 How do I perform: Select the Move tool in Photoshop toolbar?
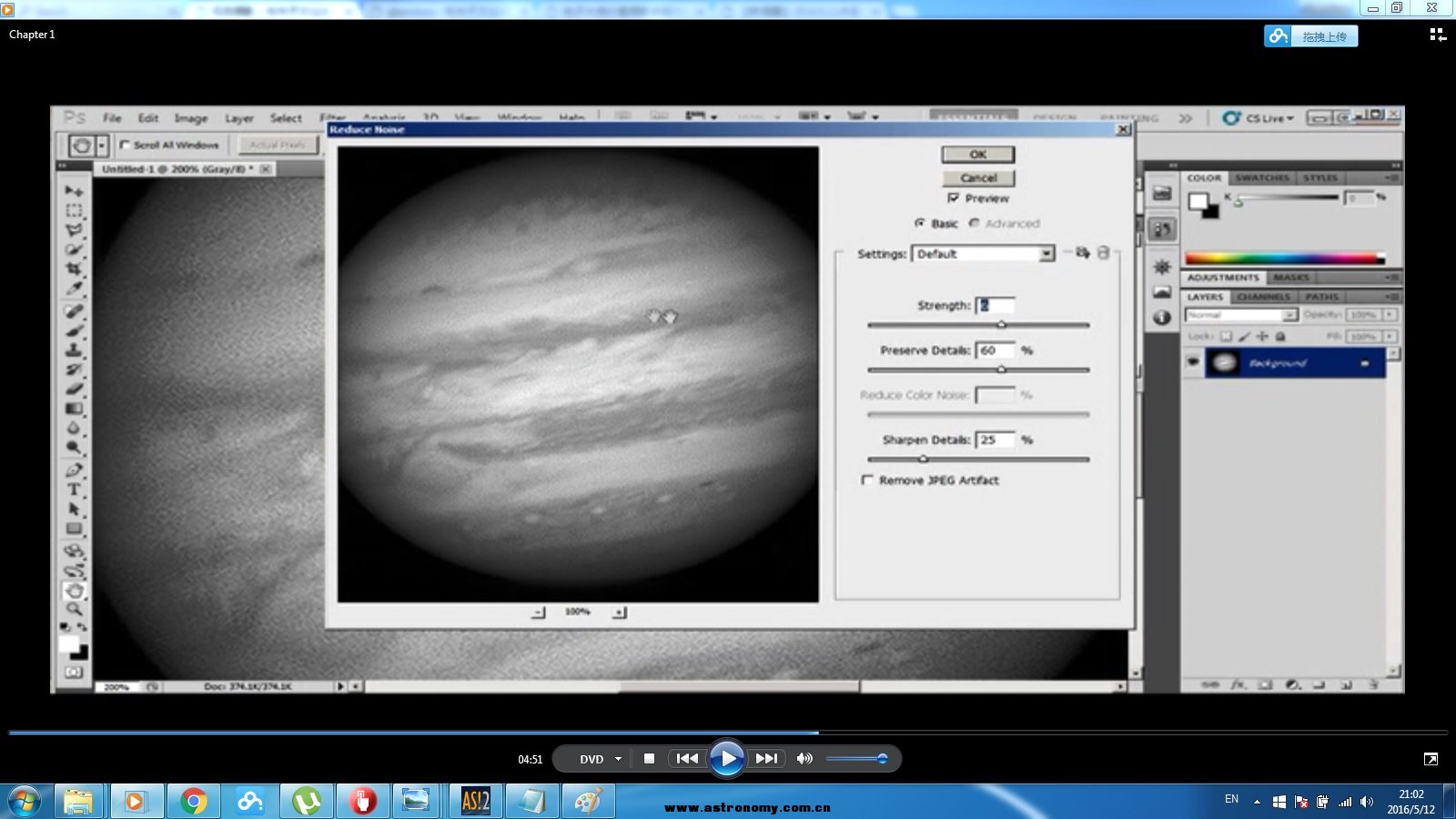point(74,190)
